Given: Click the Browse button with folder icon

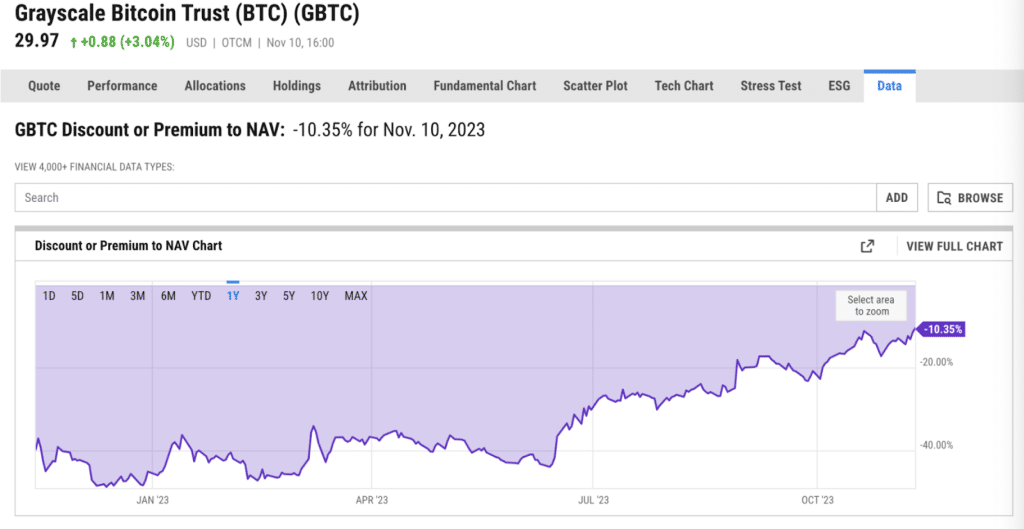Looking at the screenshot, I should [x=970, y=198].
